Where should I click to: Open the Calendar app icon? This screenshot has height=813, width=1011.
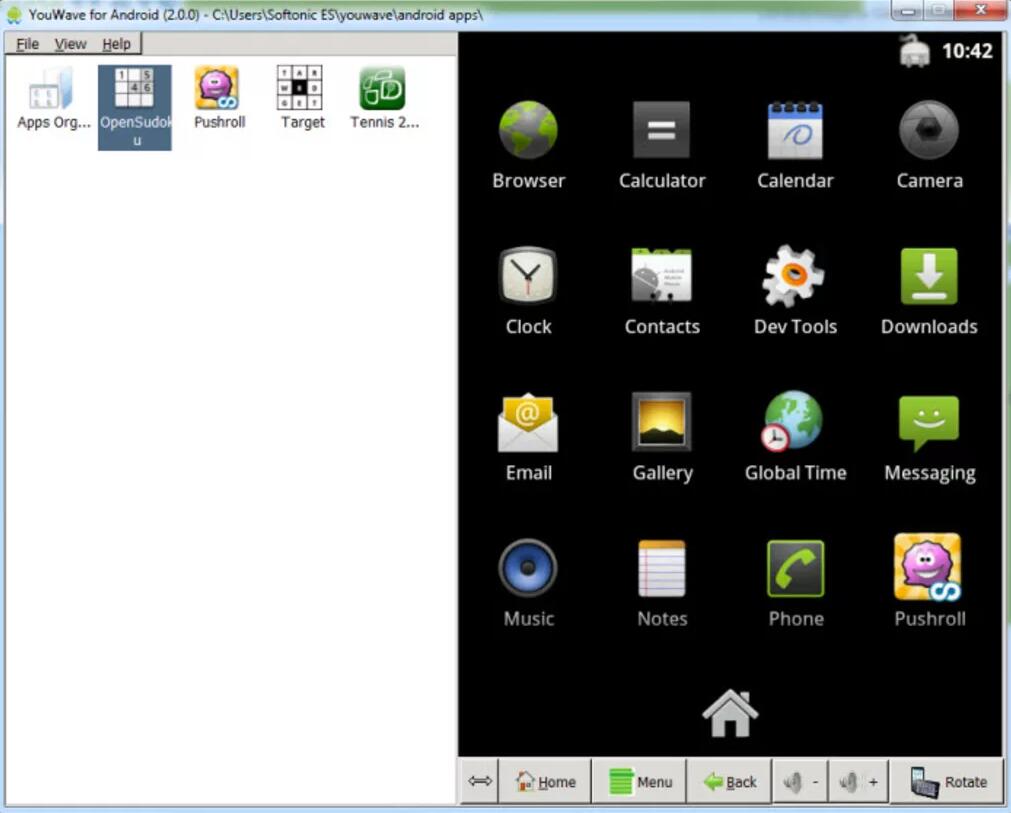pos(795,131)
